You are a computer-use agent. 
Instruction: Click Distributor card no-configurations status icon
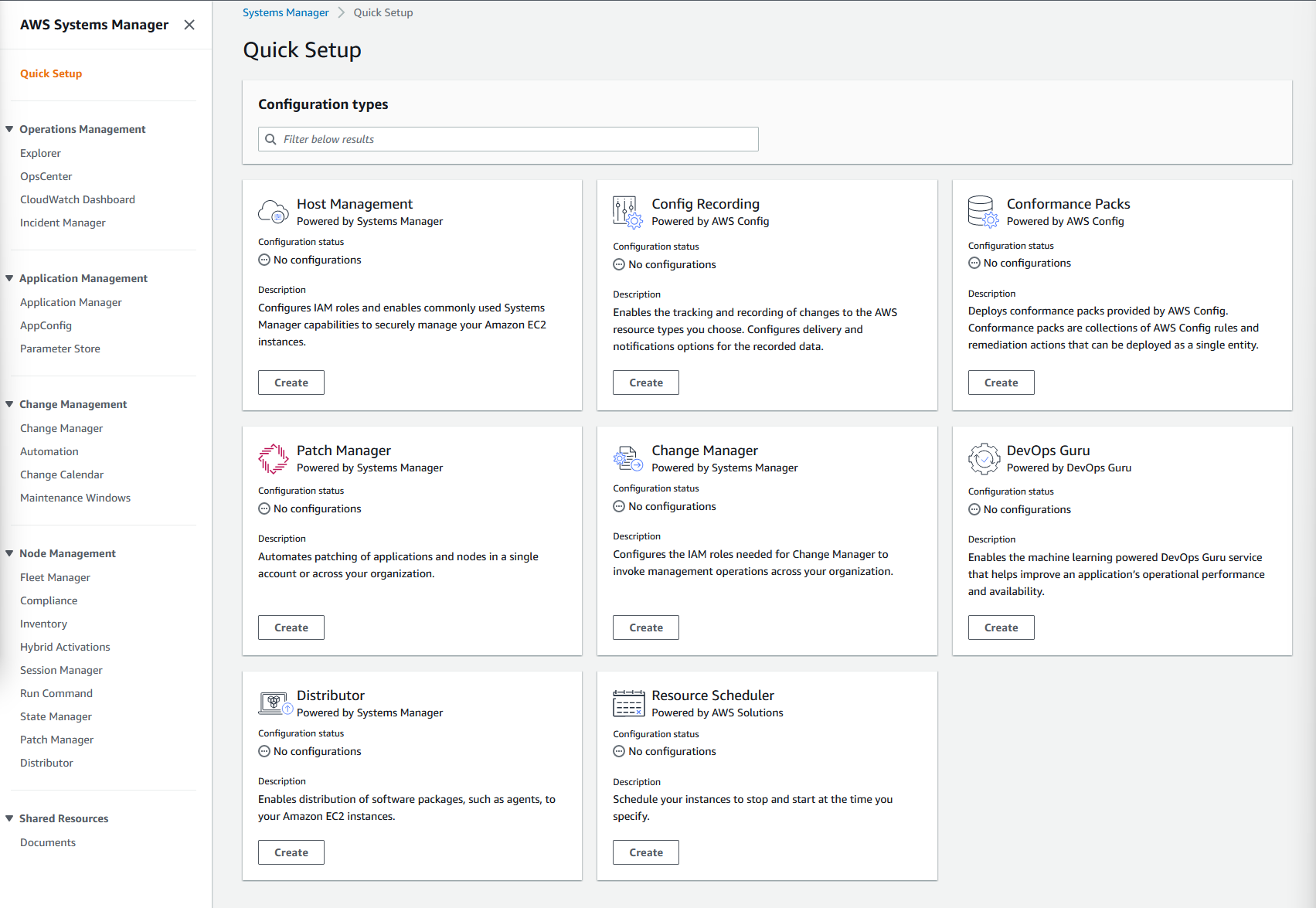coord(264,752)
